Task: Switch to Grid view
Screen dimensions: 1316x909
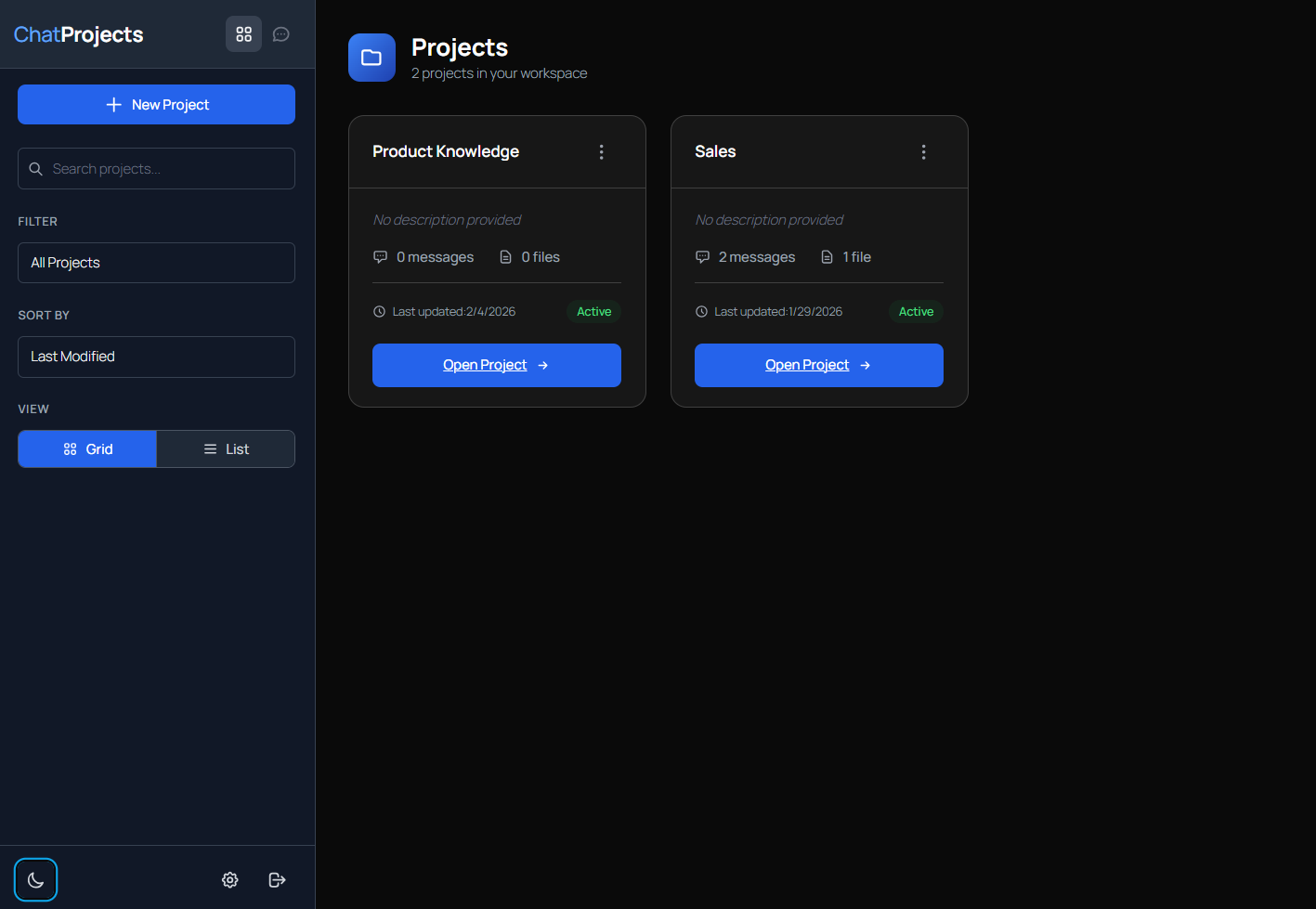Action: pyautogui.click(x=87, y=449)
